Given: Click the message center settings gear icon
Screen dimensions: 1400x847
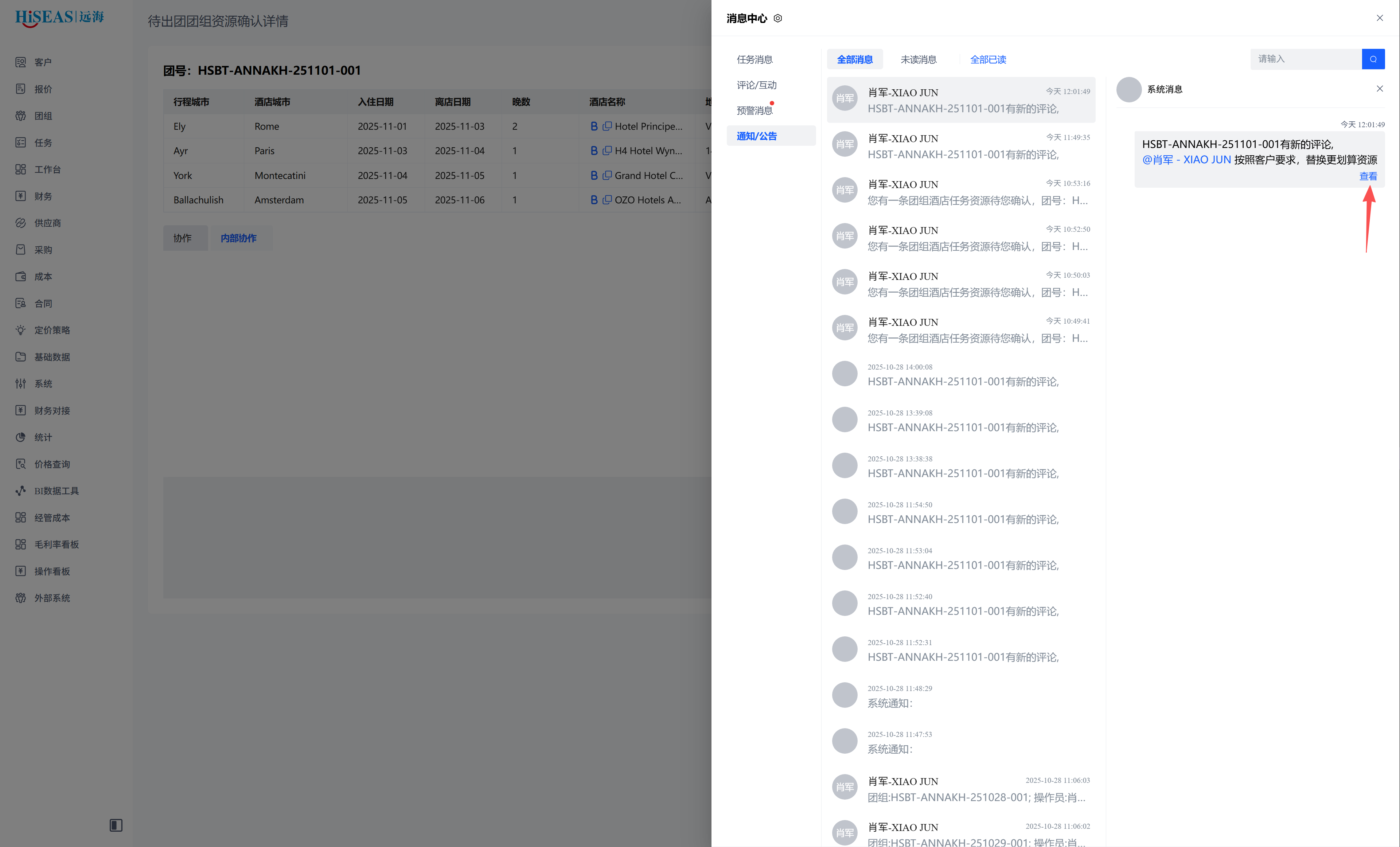Looking at the screenshot, I should [778, 18].
